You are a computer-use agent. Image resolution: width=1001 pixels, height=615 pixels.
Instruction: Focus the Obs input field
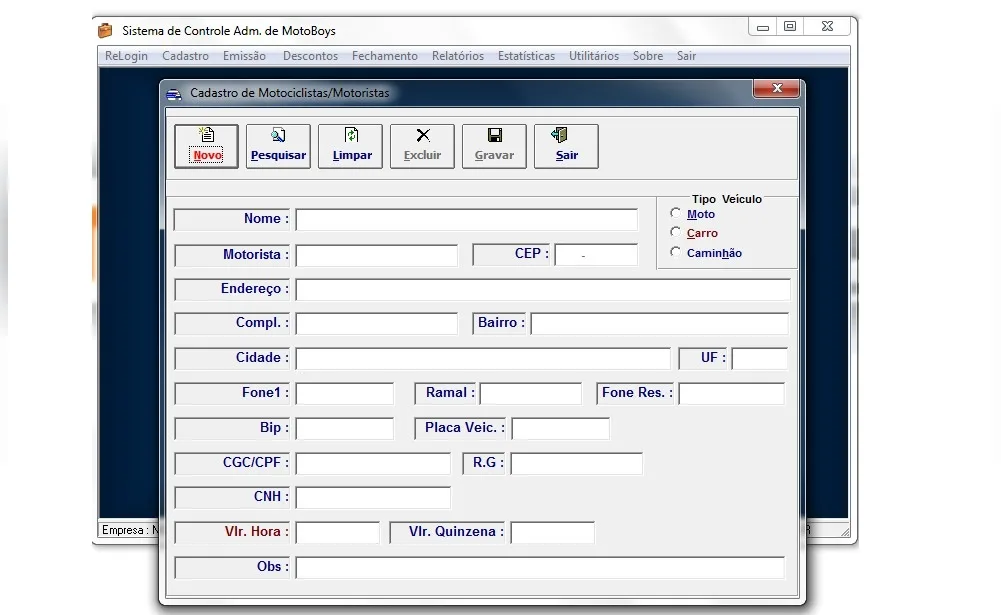[540, 568]
